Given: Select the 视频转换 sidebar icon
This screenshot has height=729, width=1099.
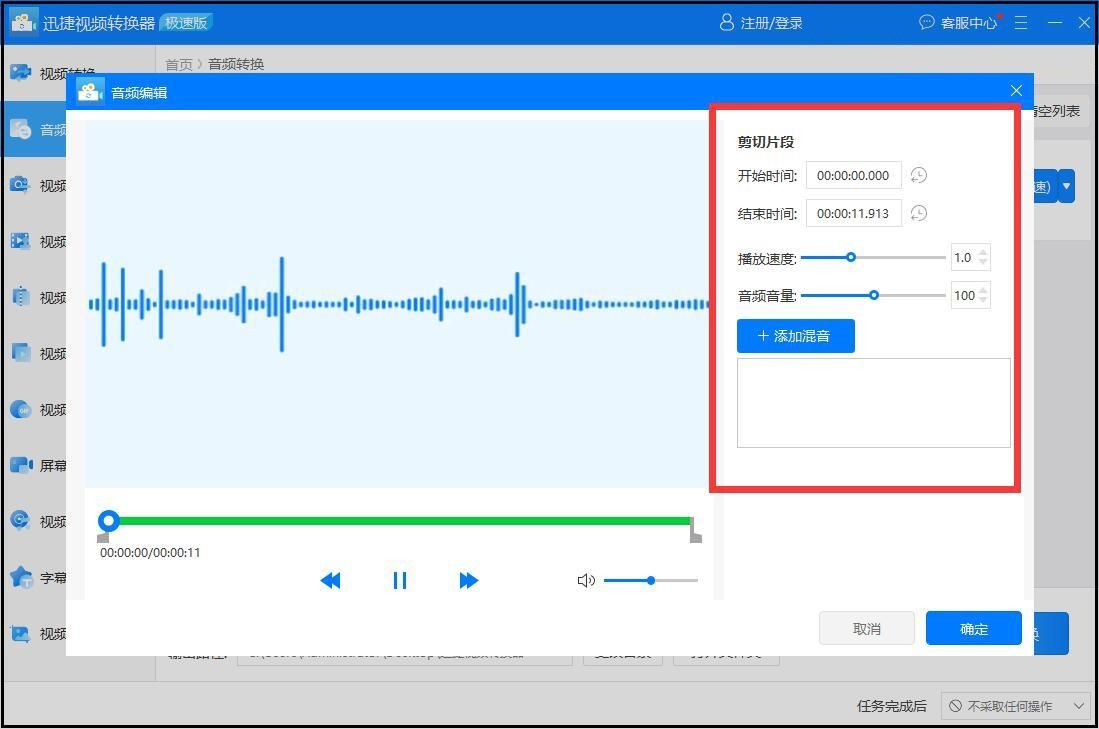Looking at the screenshot, I should [22, 72].
